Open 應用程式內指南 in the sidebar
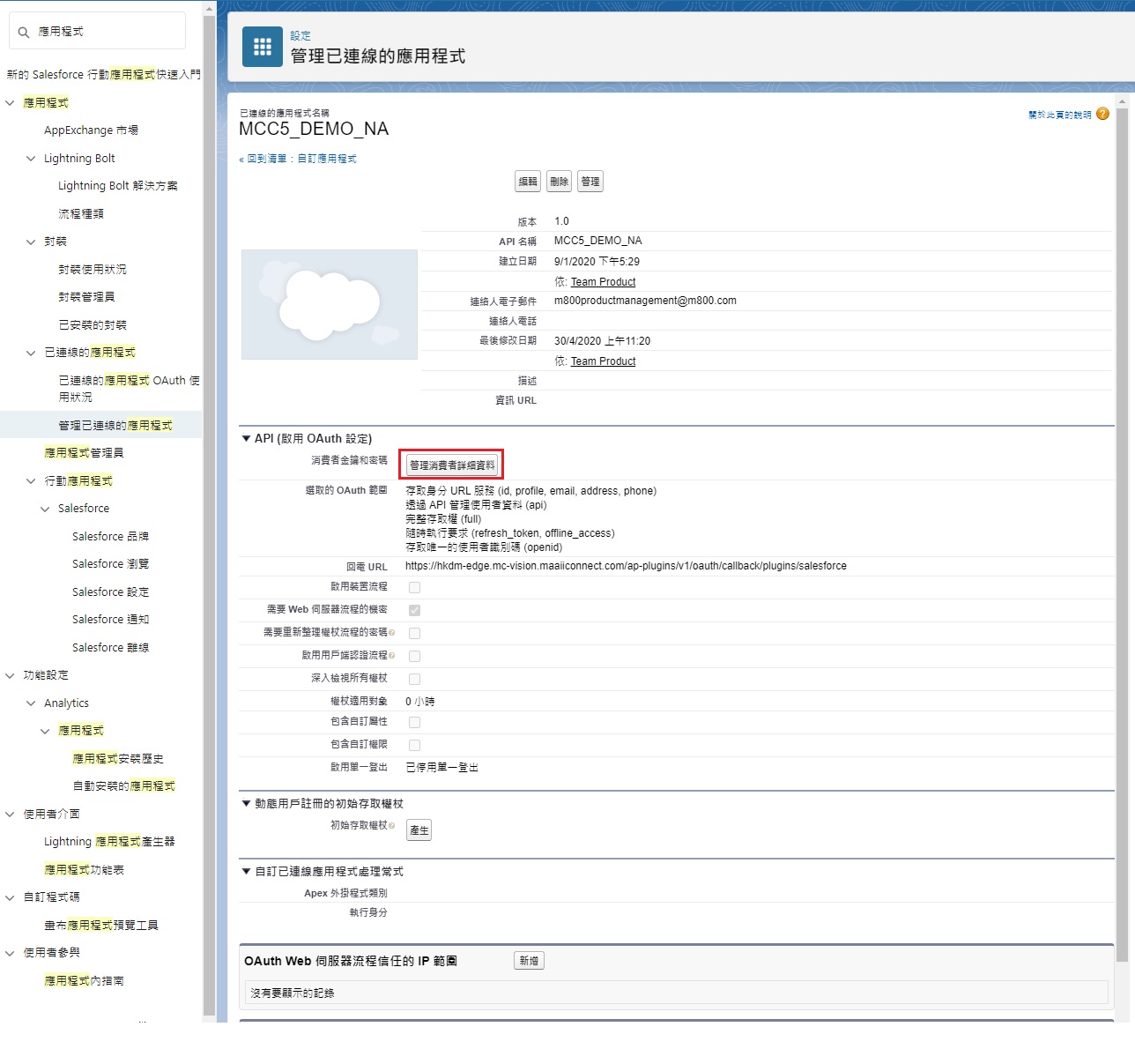The width and height of the screenshot is (1135, 1064). 84,981
